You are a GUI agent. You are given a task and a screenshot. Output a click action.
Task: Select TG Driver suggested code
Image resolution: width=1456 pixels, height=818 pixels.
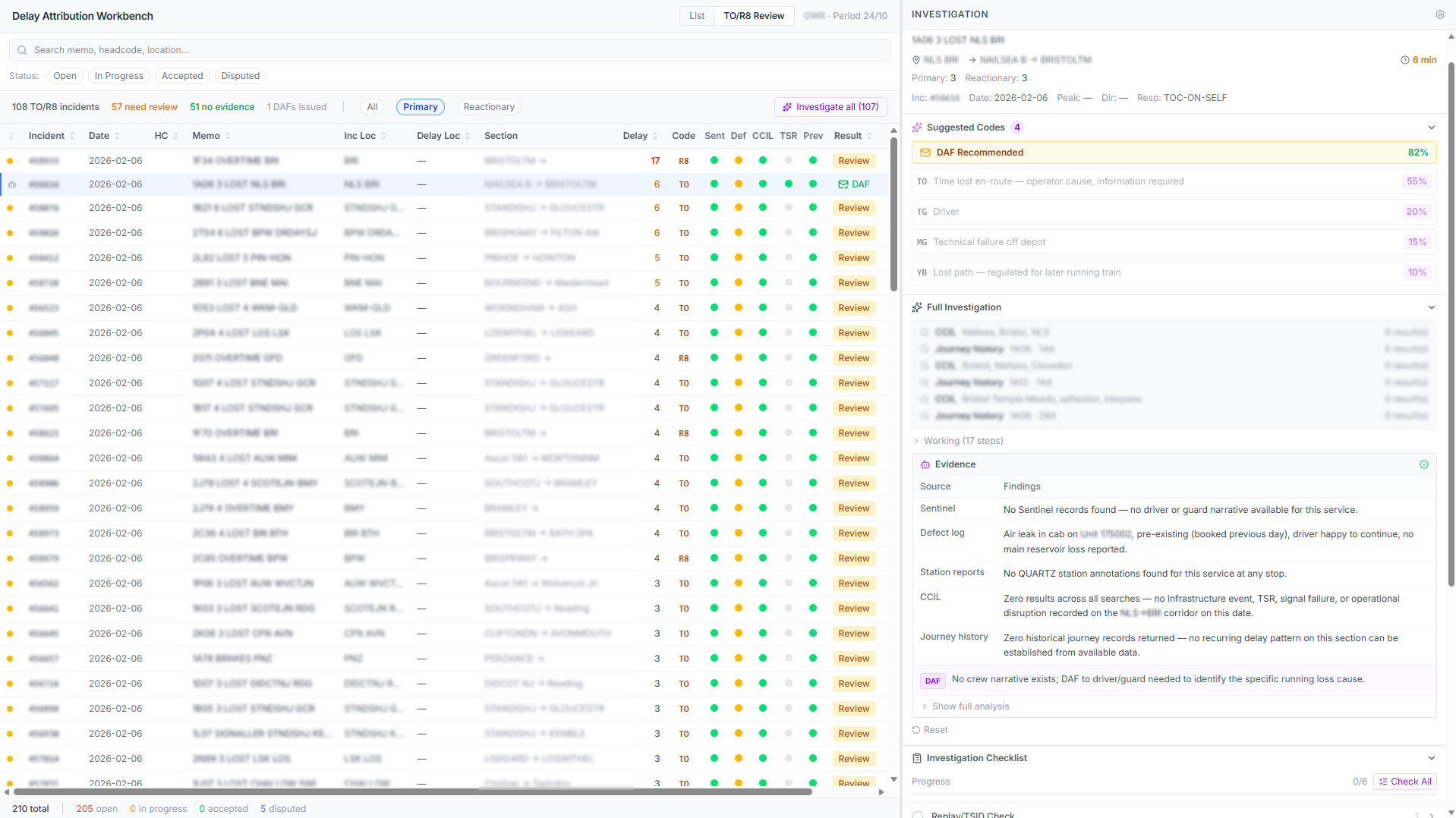pos(1174,212)
